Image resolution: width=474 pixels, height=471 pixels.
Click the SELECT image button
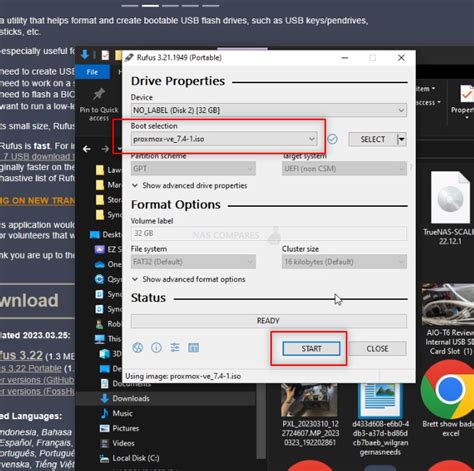[373, 139]
